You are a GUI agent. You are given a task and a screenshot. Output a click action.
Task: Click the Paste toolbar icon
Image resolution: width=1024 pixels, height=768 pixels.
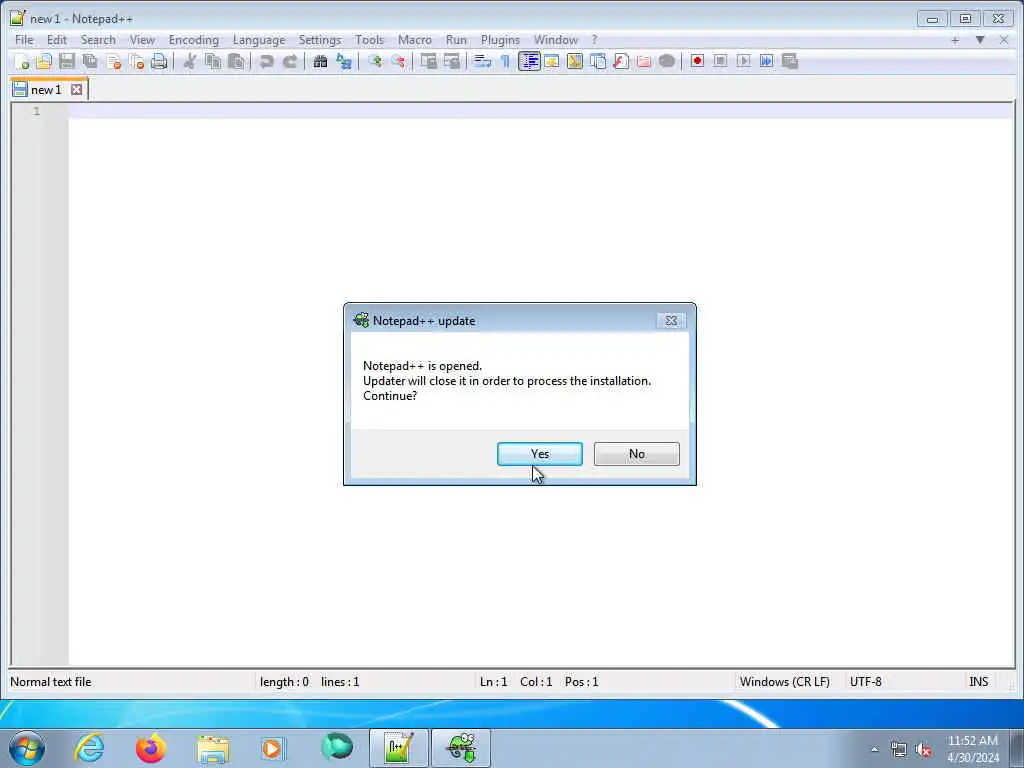(236, 61)
